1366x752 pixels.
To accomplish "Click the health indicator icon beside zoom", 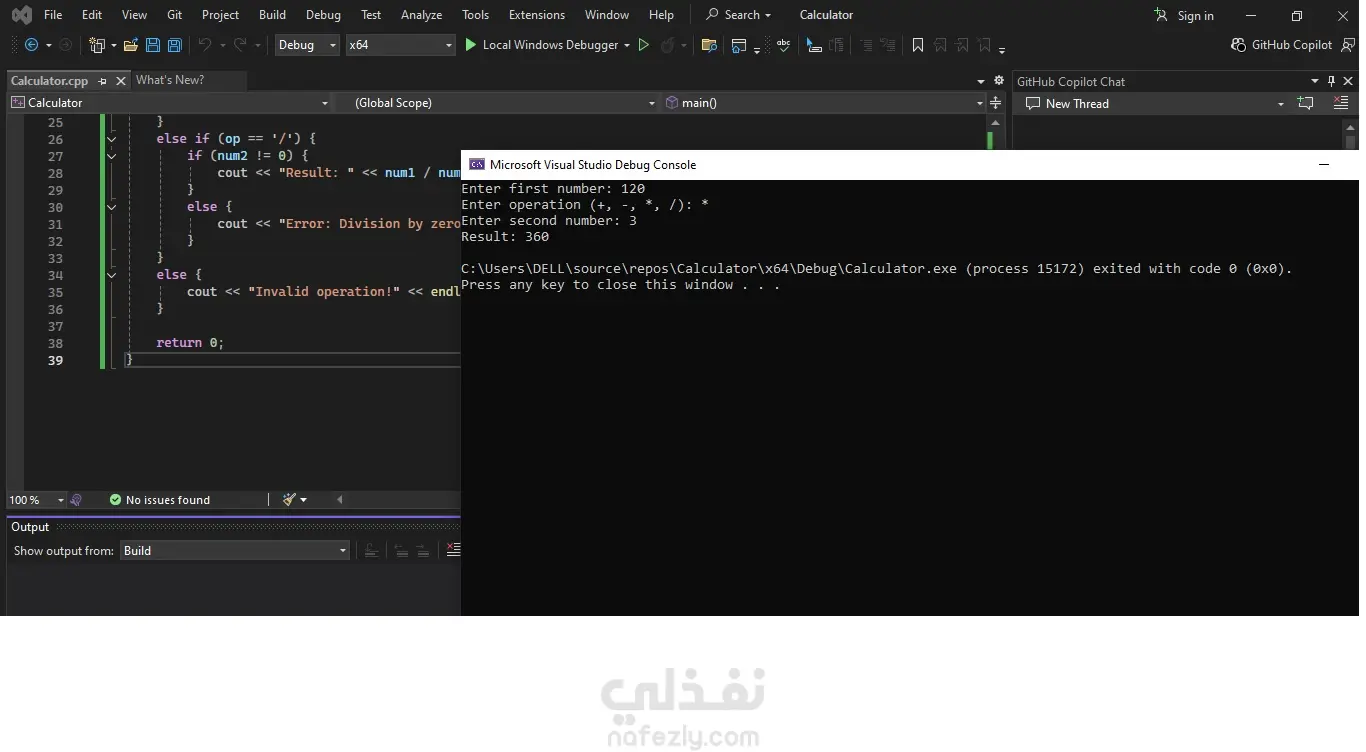I will point(76,499).
